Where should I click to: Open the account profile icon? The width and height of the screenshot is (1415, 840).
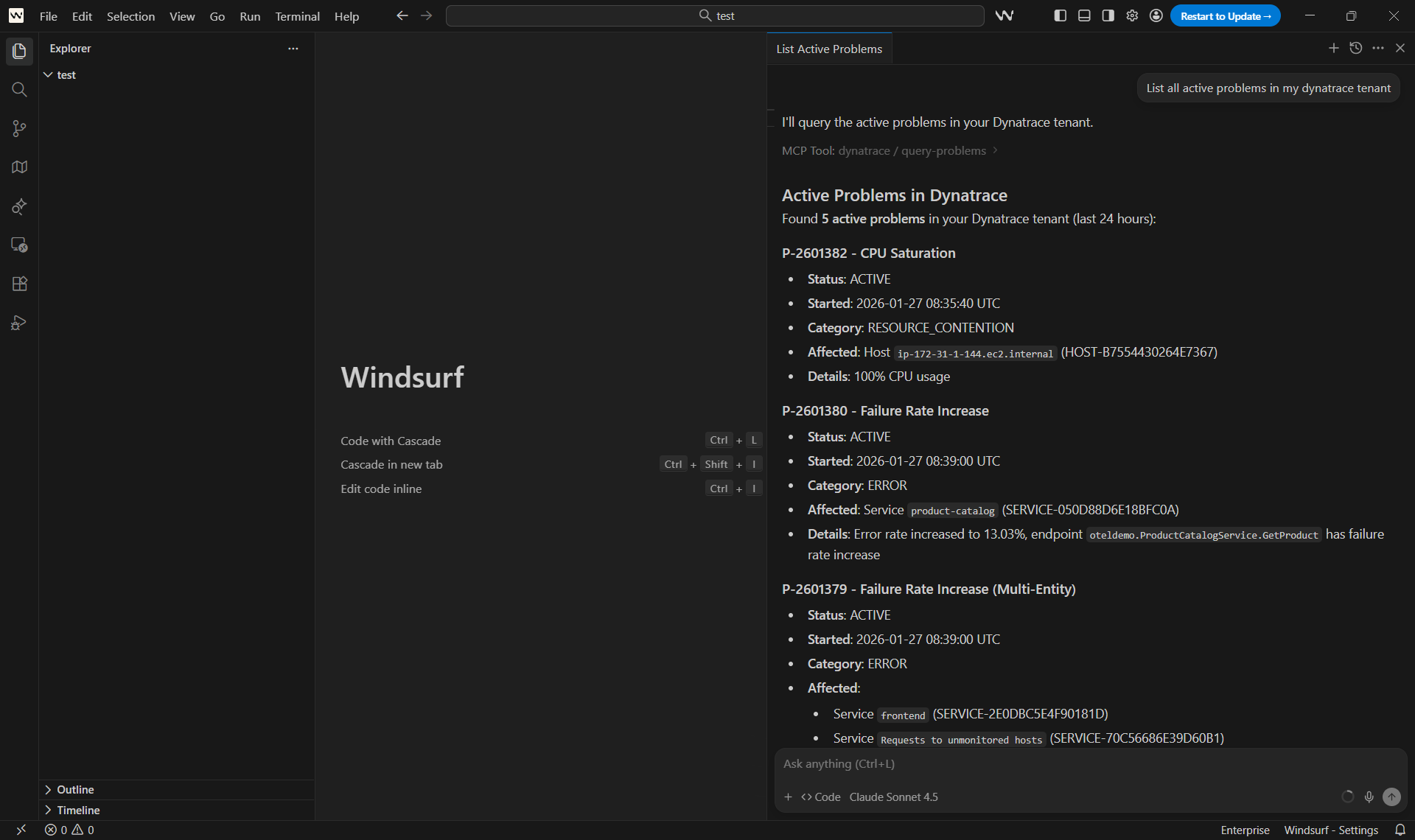point(1156,15)
